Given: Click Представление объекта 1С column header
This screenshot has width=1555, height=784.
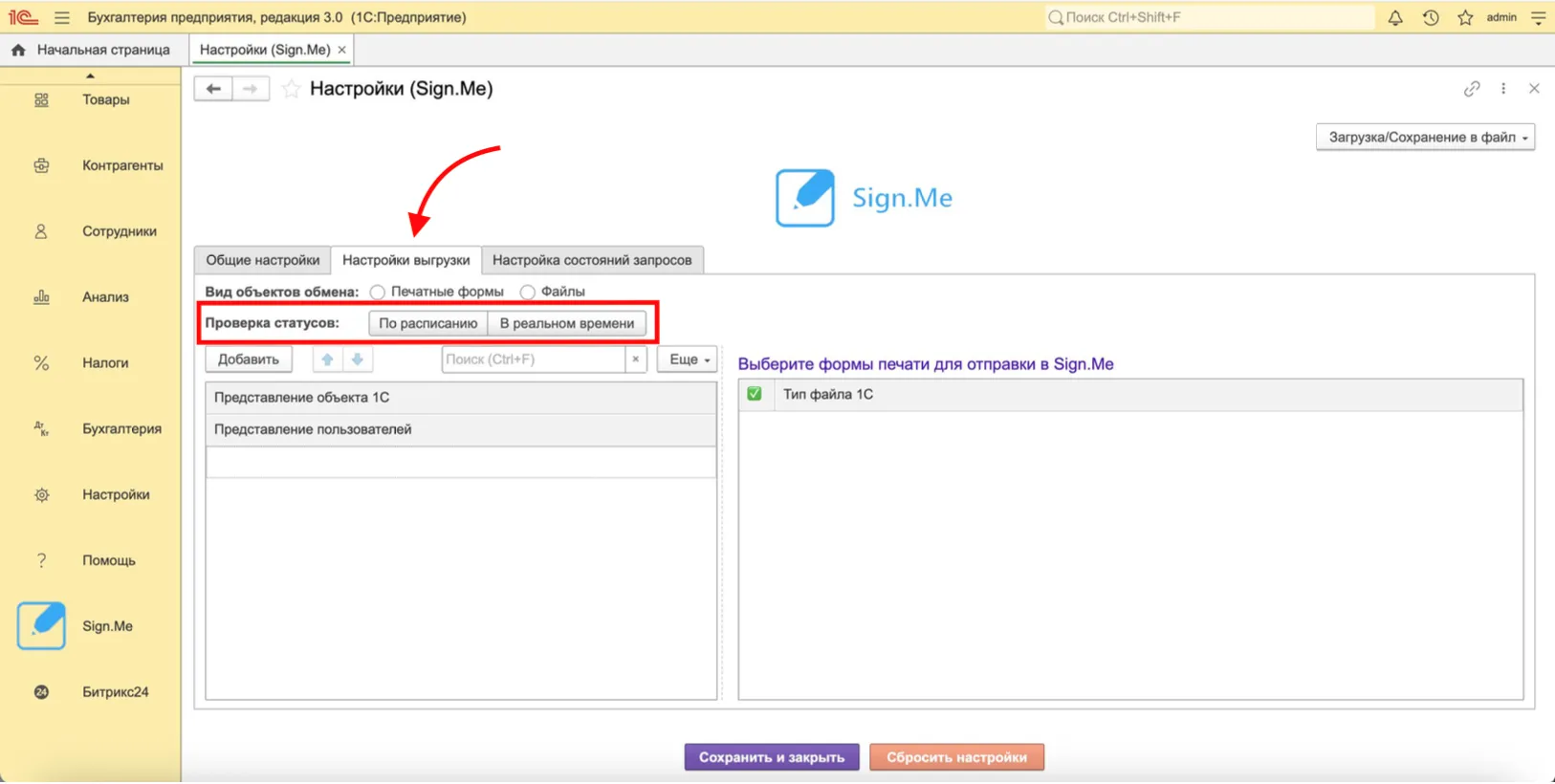Looking at the screenshot, I should coord(461,398).
